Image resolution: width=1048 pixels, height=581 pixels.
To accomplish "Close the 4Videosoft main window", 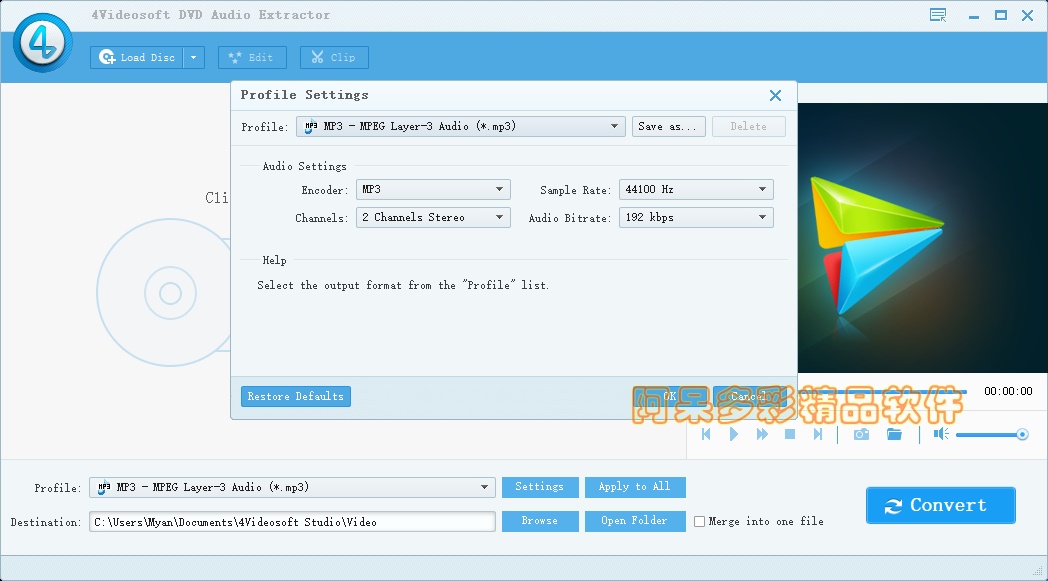I will click(x=1028, y=15).
